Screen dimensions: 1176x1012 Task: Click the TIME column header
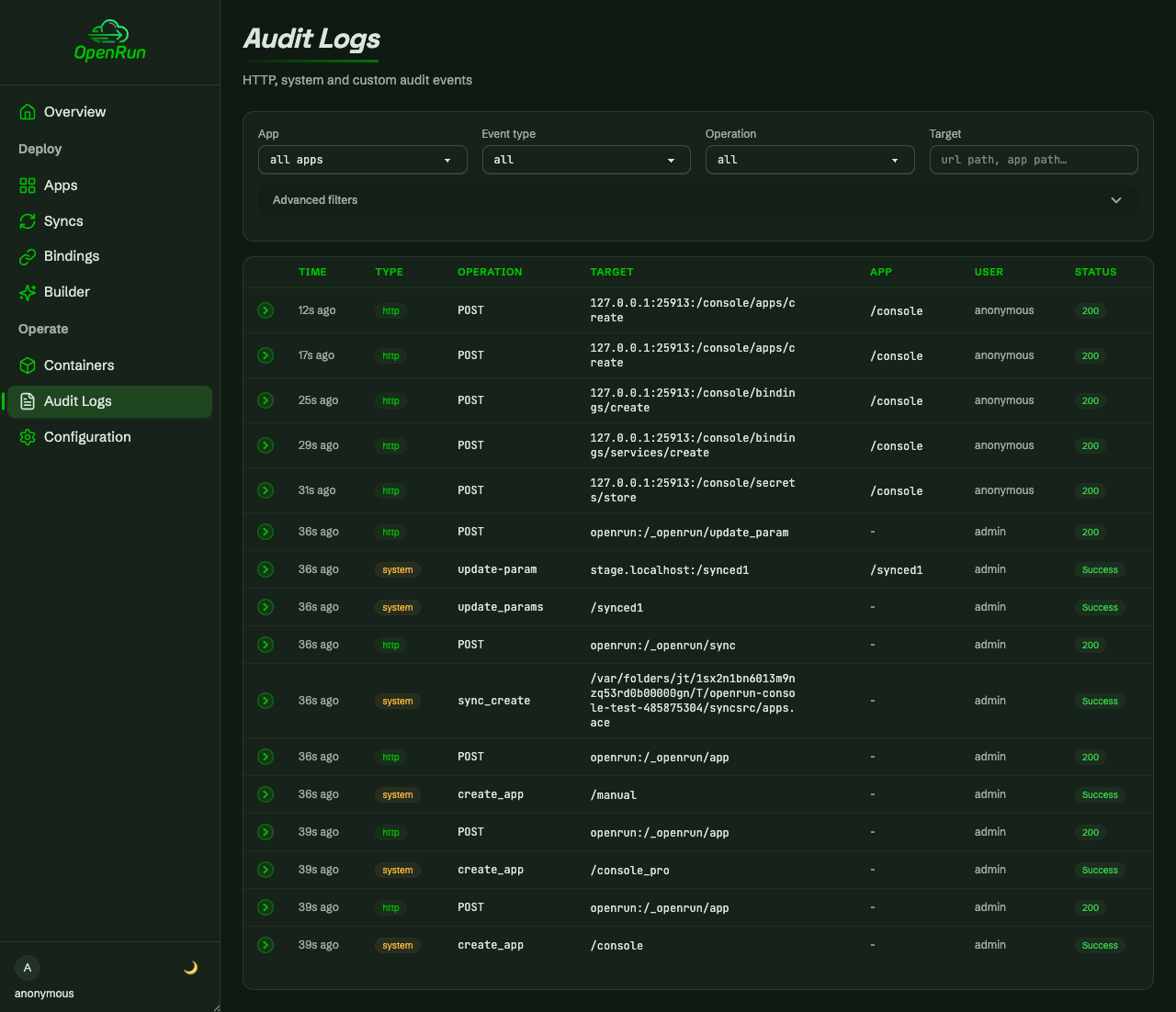point(312,272)
